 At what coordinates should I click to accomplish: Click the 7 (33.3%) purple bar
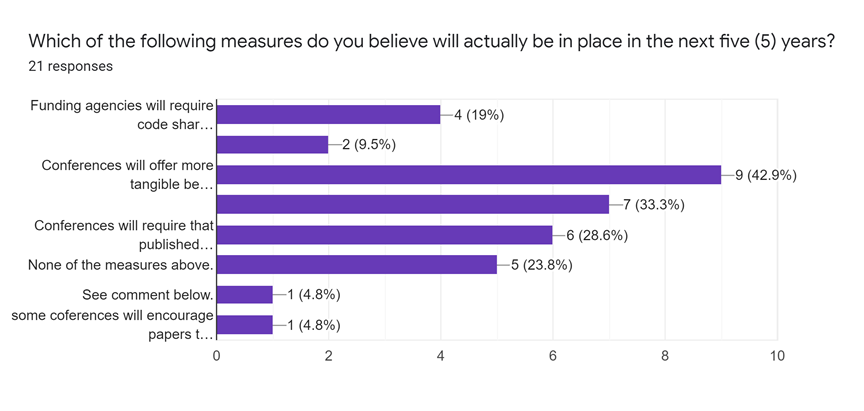tap(412, 205)
